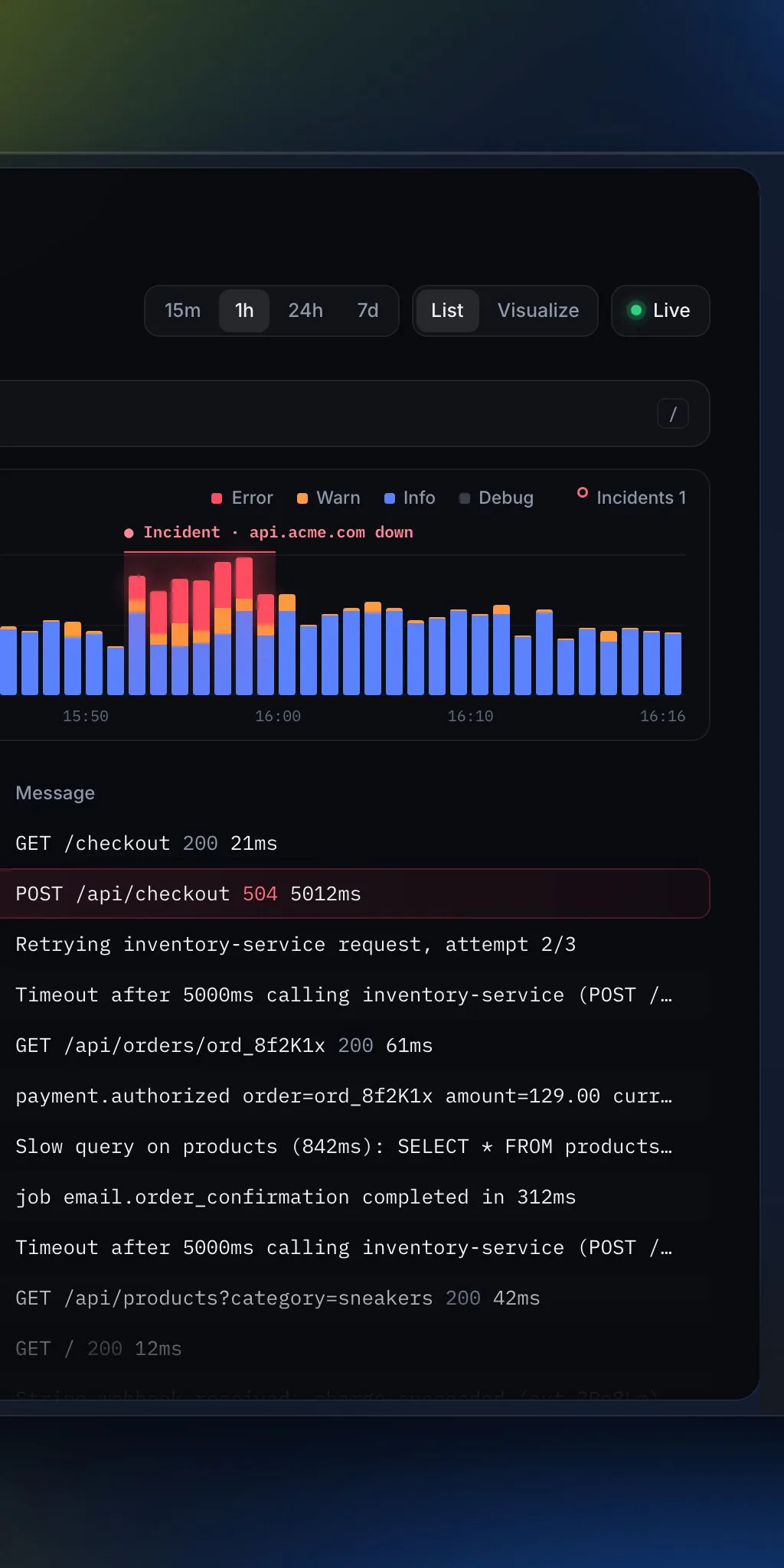784x1568 pixels.
Task: Click the 15:50 time axis label
Action: pos(86,716)
